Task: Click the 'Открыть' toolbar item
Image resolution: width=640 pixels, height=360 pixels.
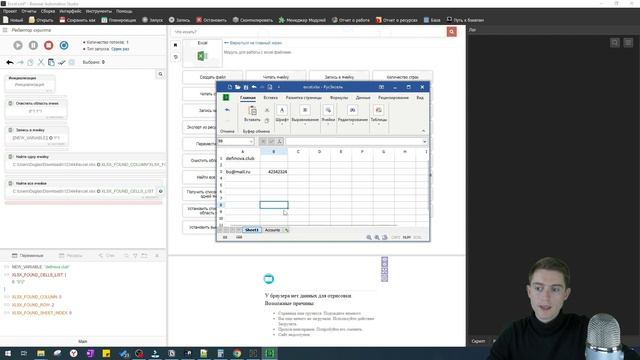Action: (41, 20)
